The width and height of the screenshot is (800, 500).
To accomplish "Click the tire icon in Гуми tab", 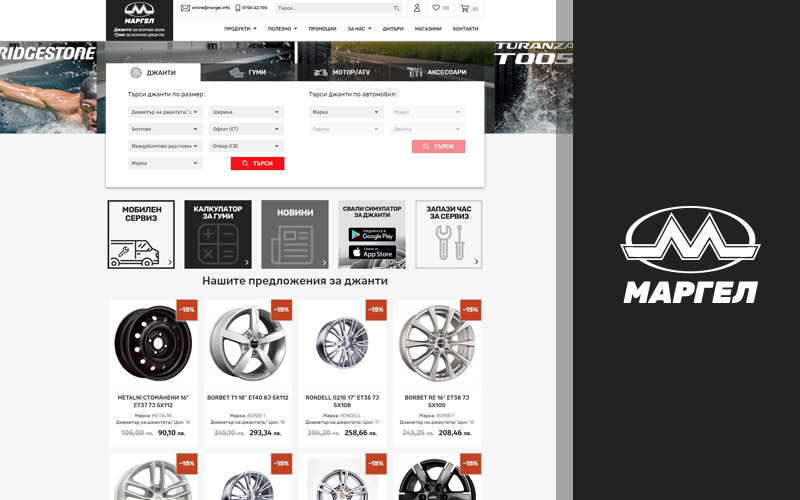I will point(236,72).
